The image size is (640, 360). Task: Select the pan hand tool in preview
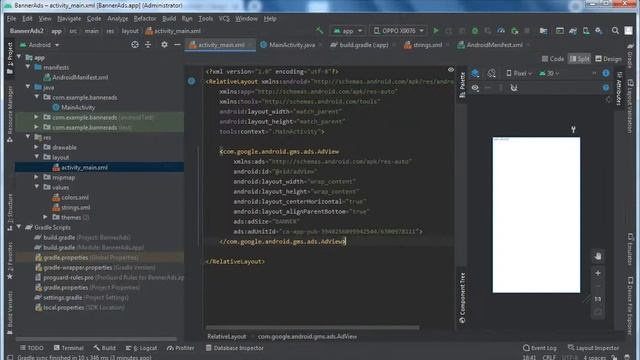(x=598, y=256)
